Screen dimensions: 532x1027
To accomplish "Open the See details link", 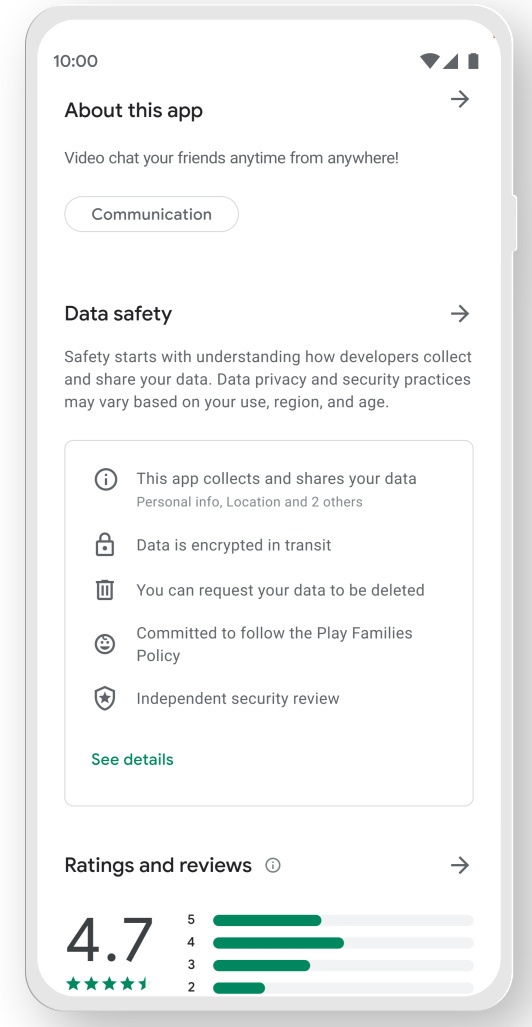I will coord(132,760).
